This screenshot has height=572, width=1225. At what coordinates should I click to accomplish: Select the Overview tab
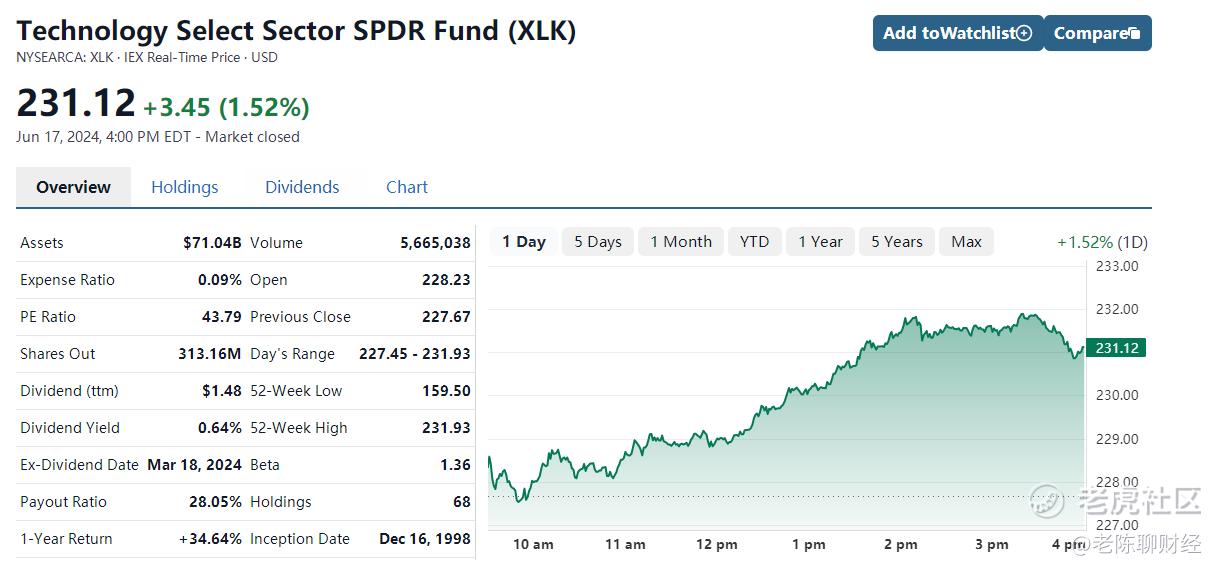(x=73, y=187)
